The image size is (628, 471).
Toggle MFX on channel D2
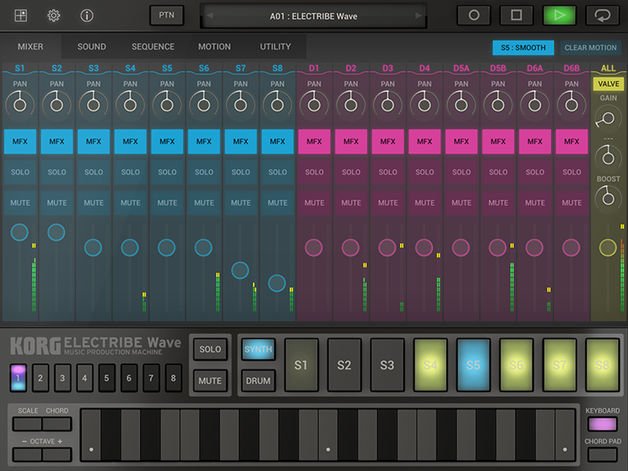351,141
